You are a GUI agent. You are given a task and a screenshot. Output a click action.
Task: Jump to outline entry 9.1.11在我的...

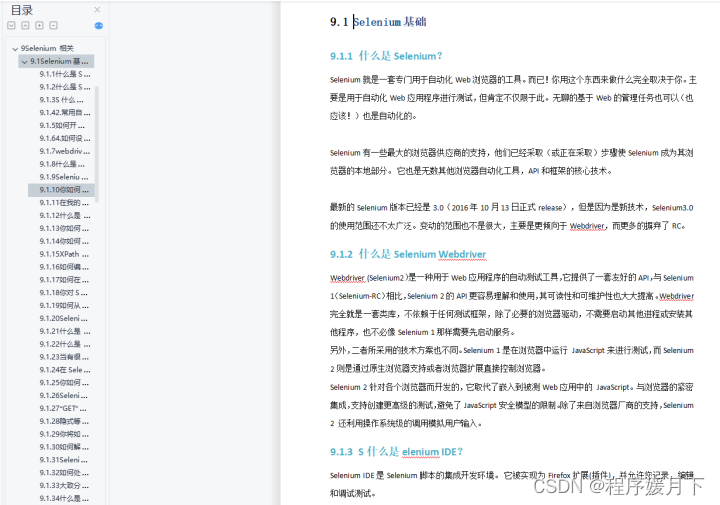pos(64,202)
